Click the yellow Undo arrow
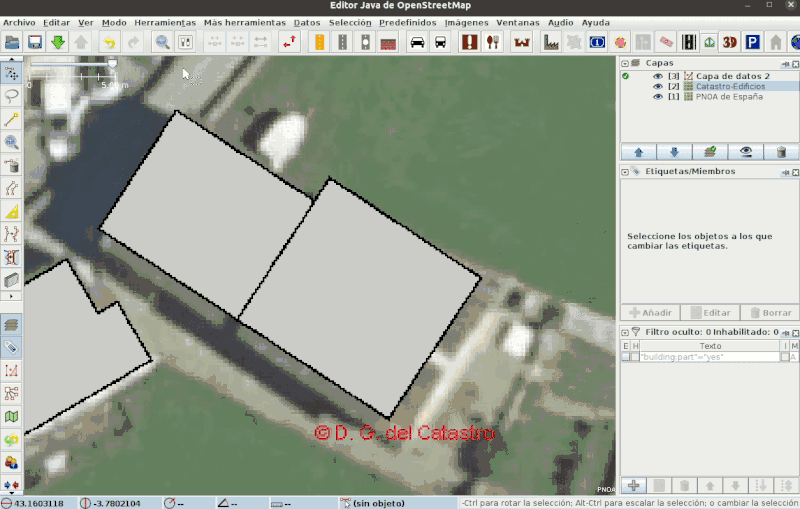The width and height of the screenshot is (800, 509). (x=109, y=42)
